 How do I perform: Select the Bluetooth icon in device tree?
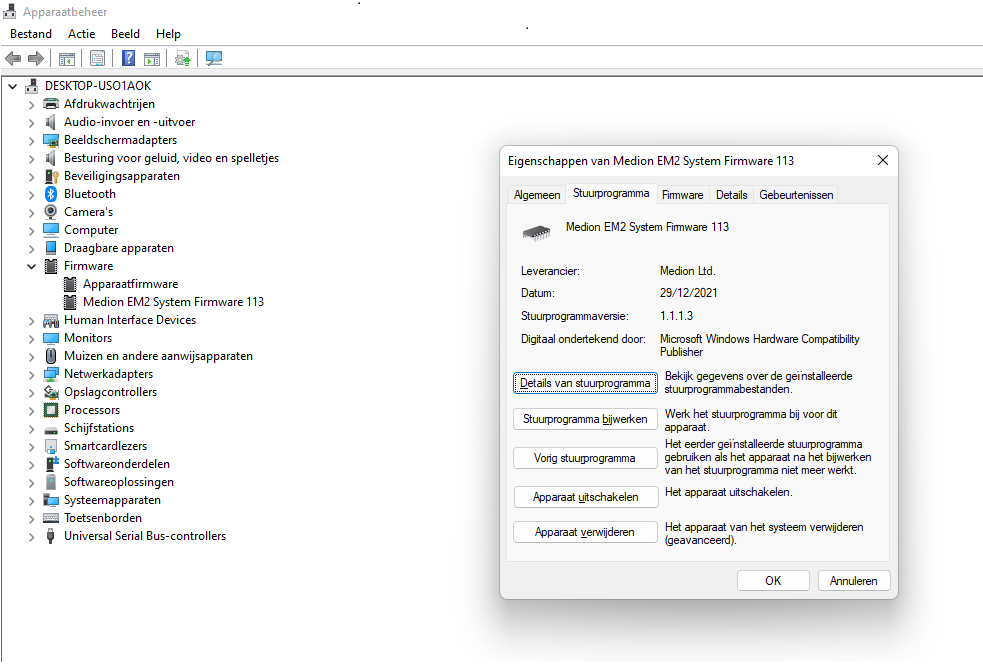coord(51,194)
